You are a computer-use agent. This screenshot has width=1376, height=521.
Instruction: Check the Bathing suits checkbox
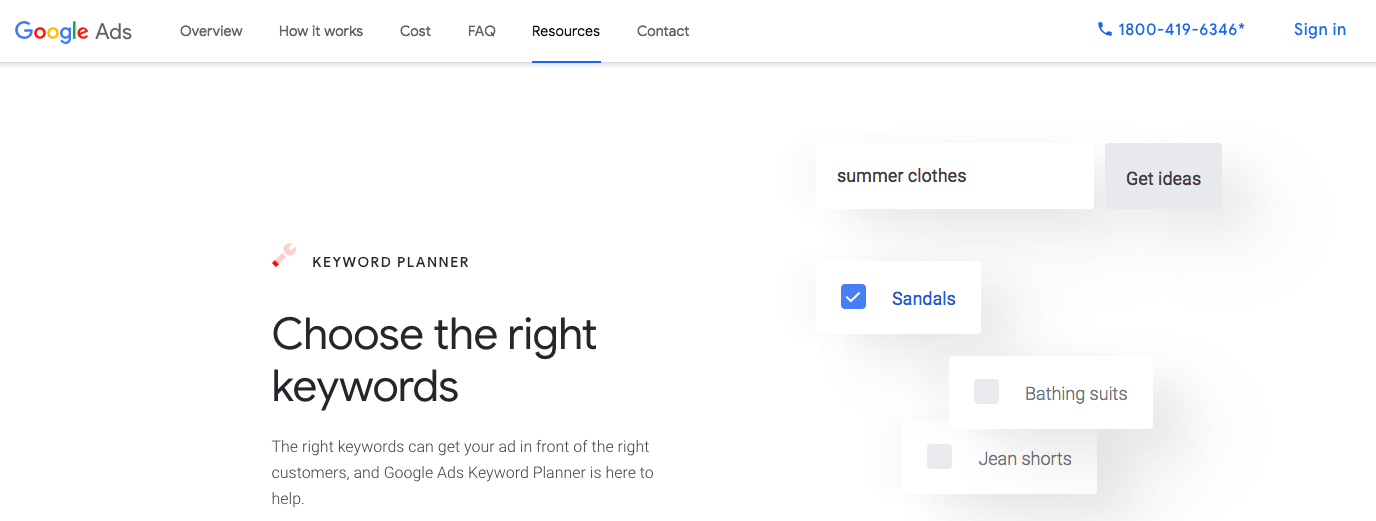(x=986, y=392)
